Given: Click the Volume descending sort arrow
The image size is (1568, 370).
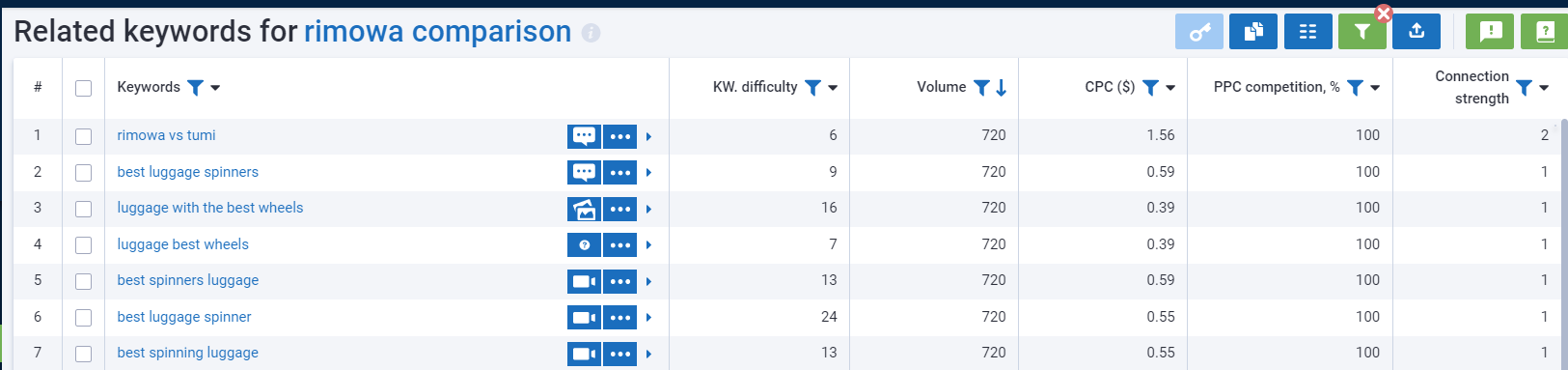Looking at the screenshot, I should (x=1002, y=88).
